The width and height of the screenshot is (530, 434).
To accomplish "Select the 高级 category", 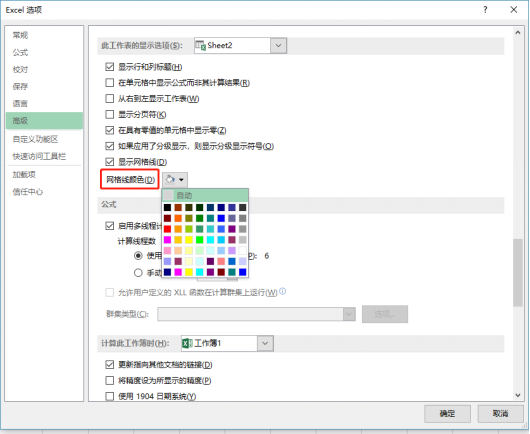I will 44,121.
